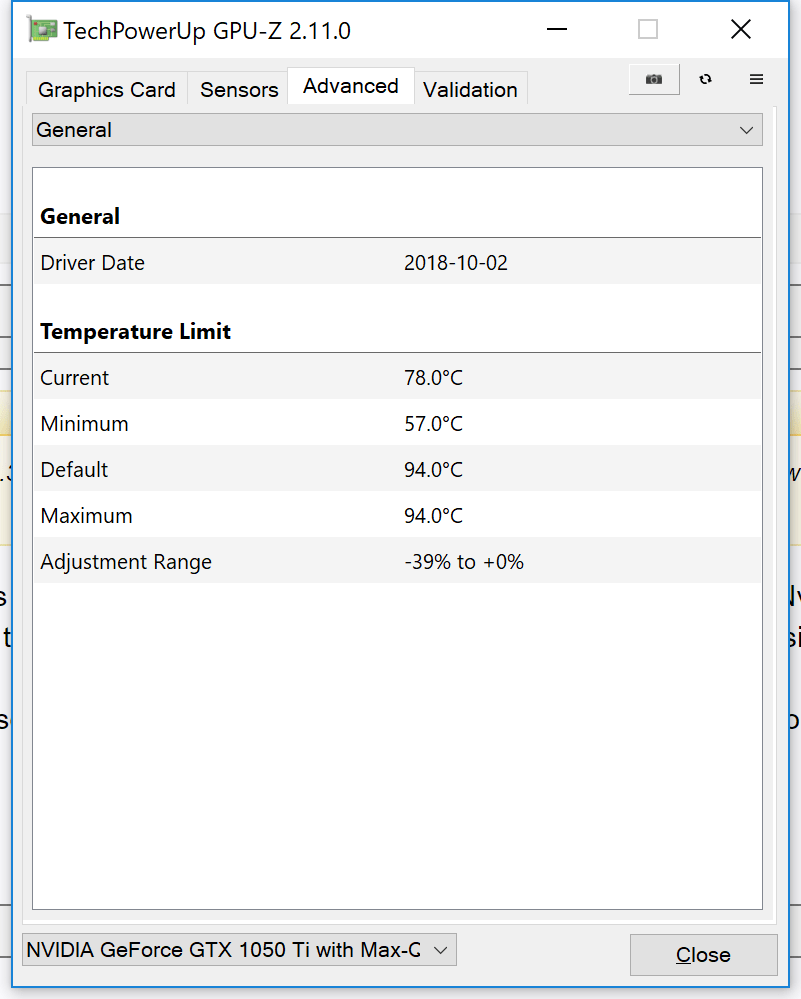
Task: Click the Minimum value 57.0°C
Action: pos(433,424)
